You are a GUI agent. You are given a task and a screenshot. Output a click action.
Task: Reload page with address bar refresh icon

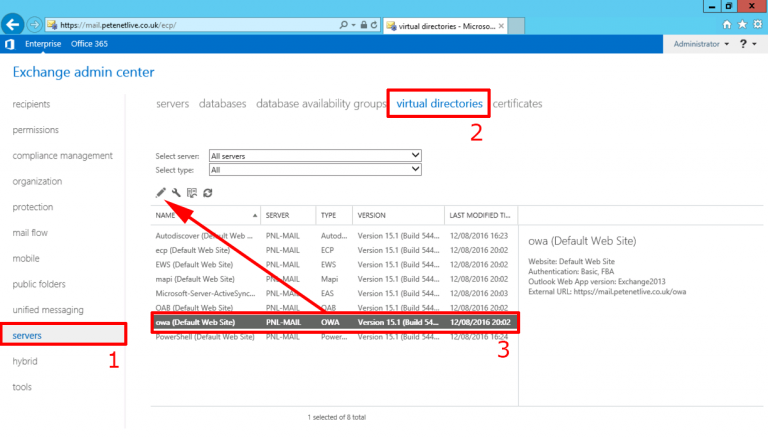[x=374, y=25]
